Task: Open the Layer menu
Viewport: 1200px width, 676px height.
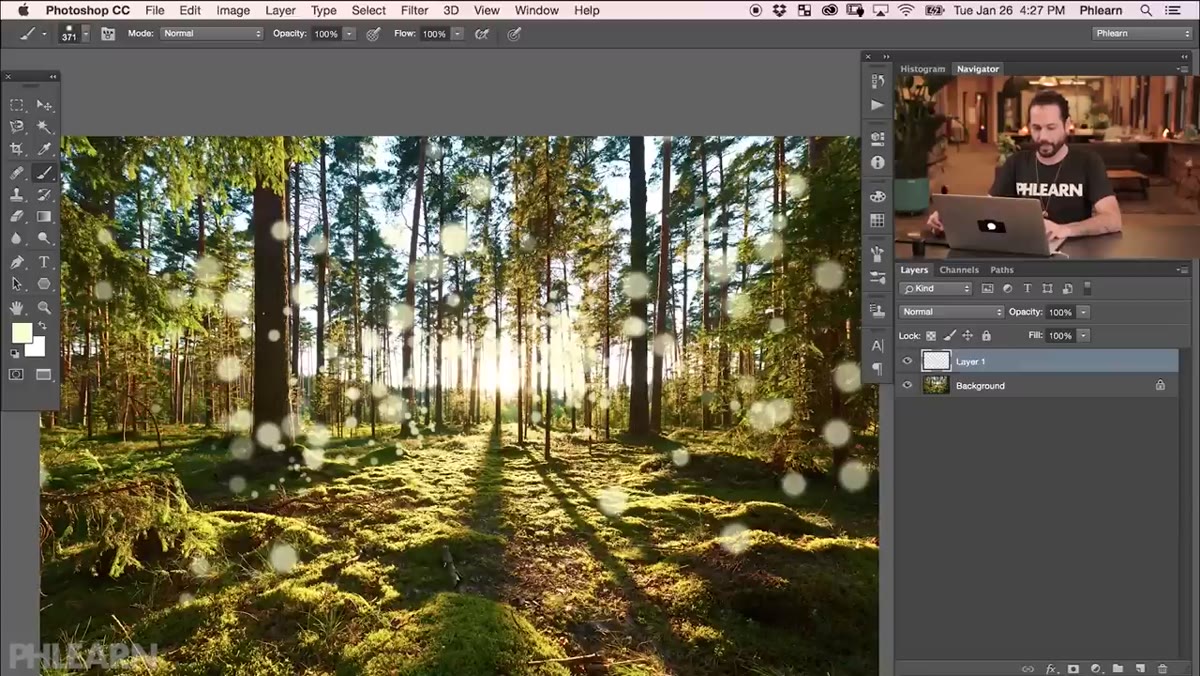Action: [280, 10]
